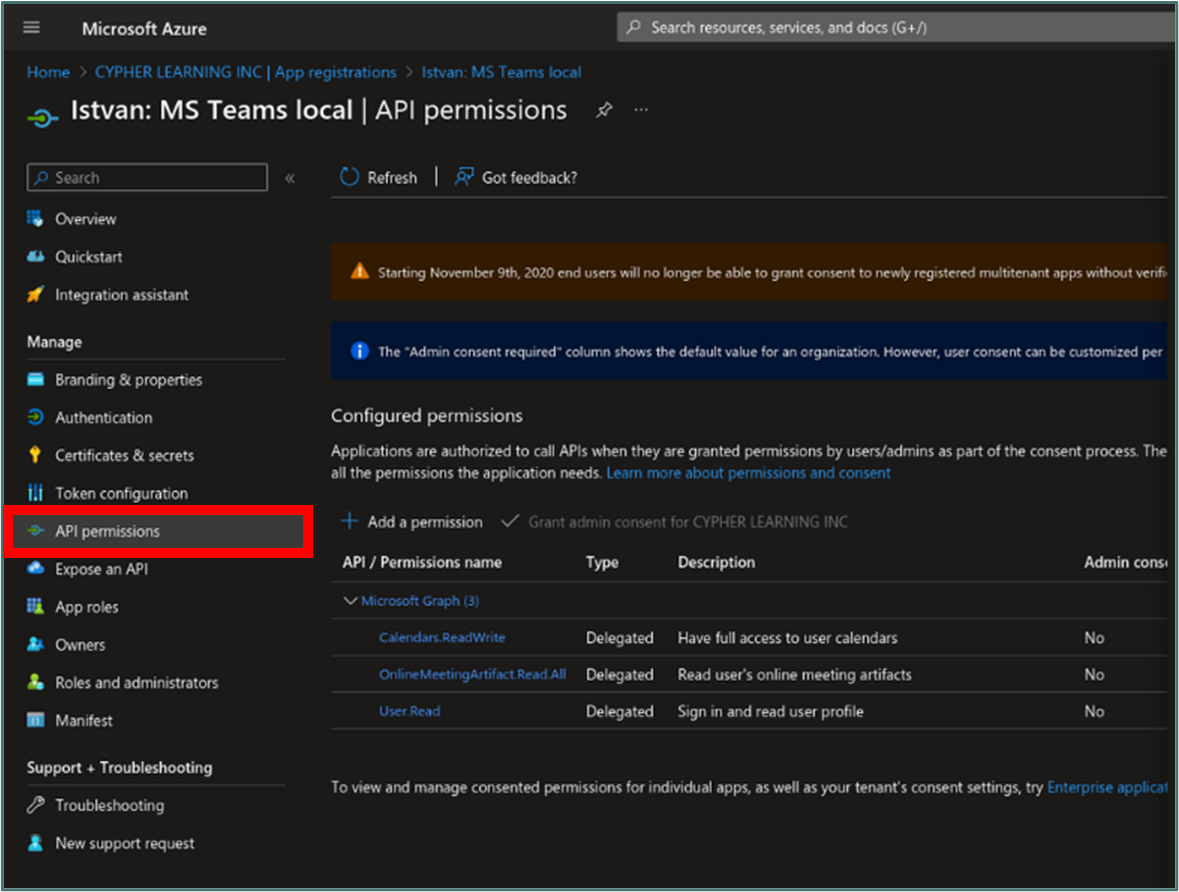Click the Type column header
The height and width of the screenshot is (892, 1179).
click(x=602, y=563)
